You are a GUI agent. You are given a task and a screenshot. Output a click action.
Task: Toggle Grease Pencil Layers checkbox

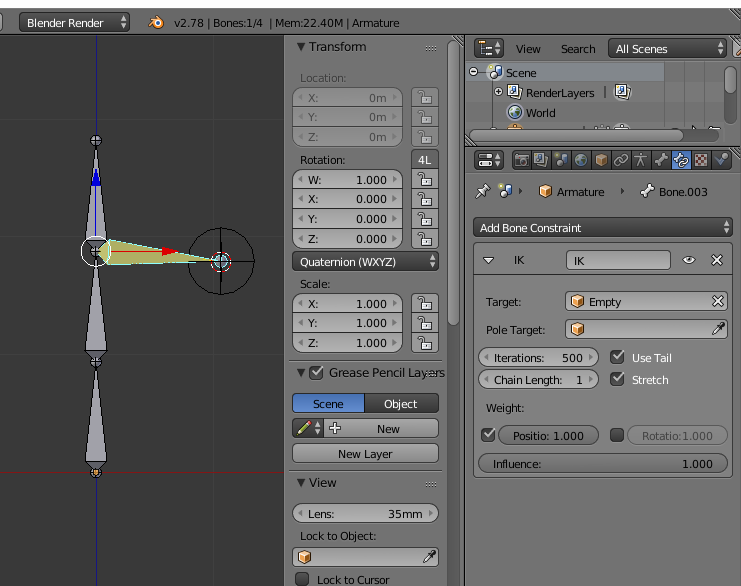pyautogui.click(x=316, y=373)
